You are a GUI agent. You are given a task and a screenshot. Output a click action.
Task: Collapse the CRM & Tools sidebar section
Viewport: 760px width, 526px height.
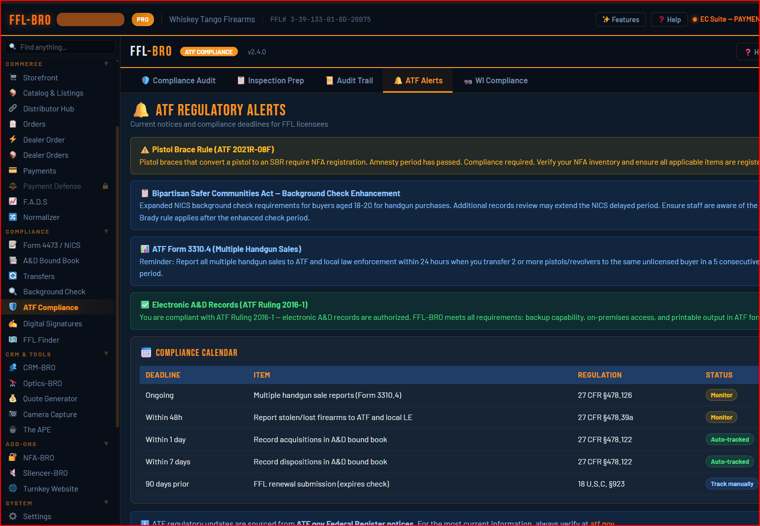point(106,354)
